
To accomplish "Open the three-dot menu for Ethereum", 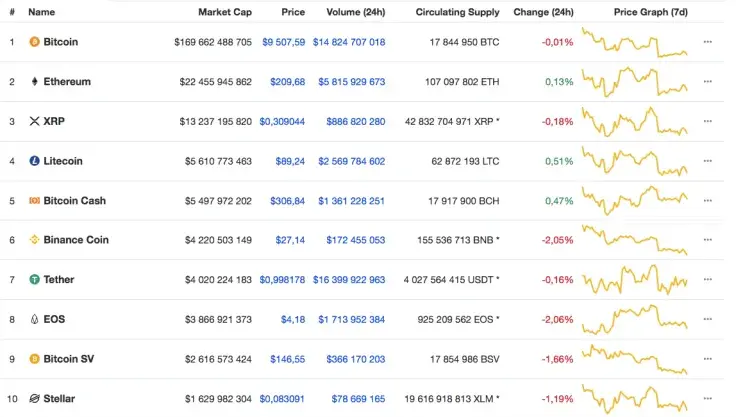I will [x=708, y=82].
